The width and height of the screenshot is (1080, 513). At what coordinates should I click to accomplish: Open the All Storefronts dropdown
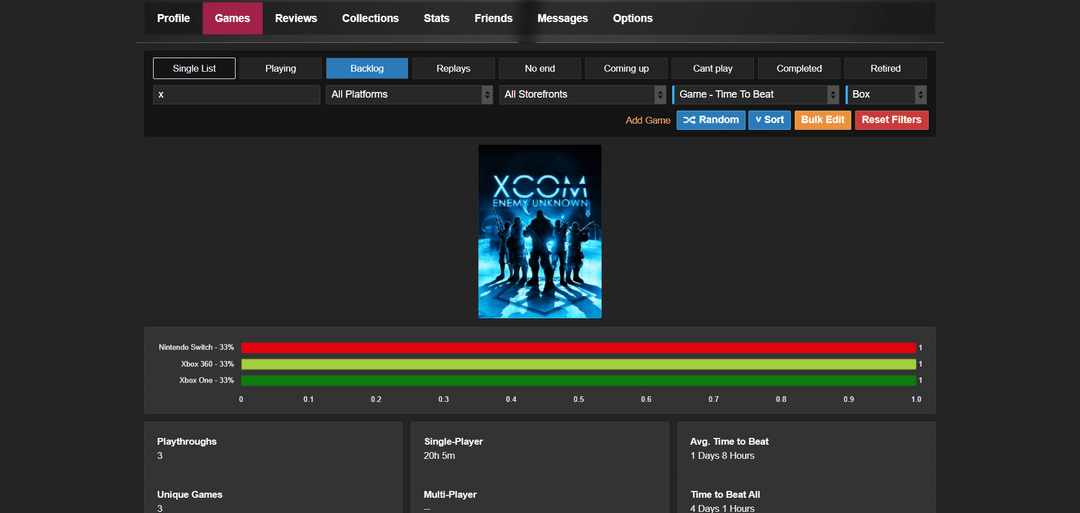[583, 95]
